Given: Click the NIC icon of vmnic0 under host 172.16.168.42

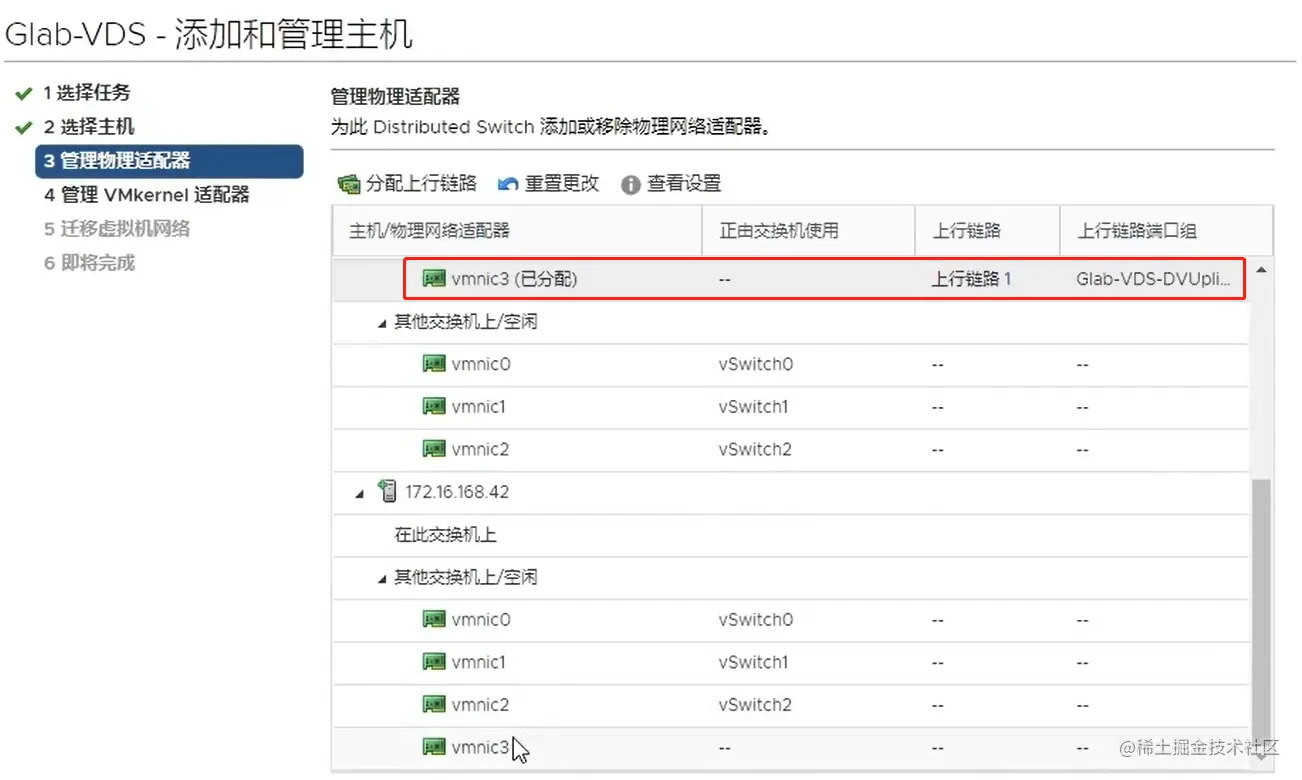Looking at the screenshot, I should click(434, 619).
